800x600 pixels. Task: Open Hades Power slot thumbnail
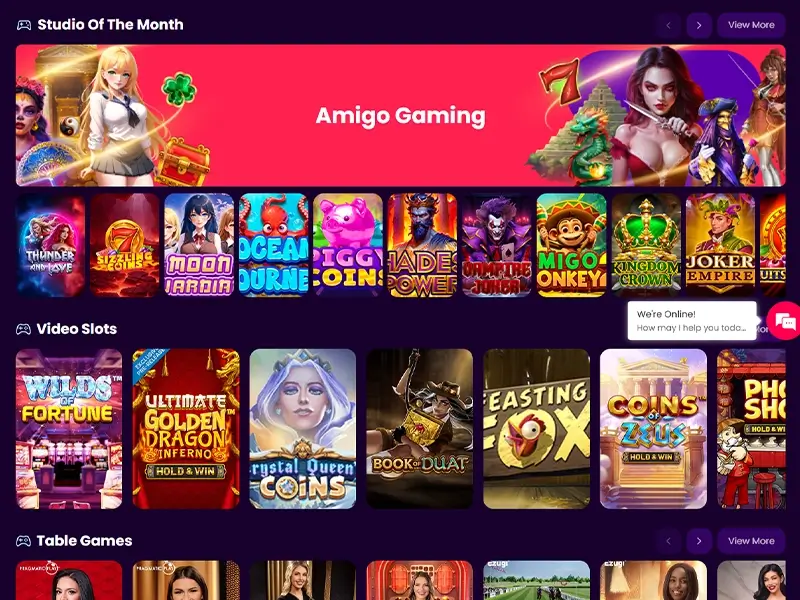coord(422,245)
